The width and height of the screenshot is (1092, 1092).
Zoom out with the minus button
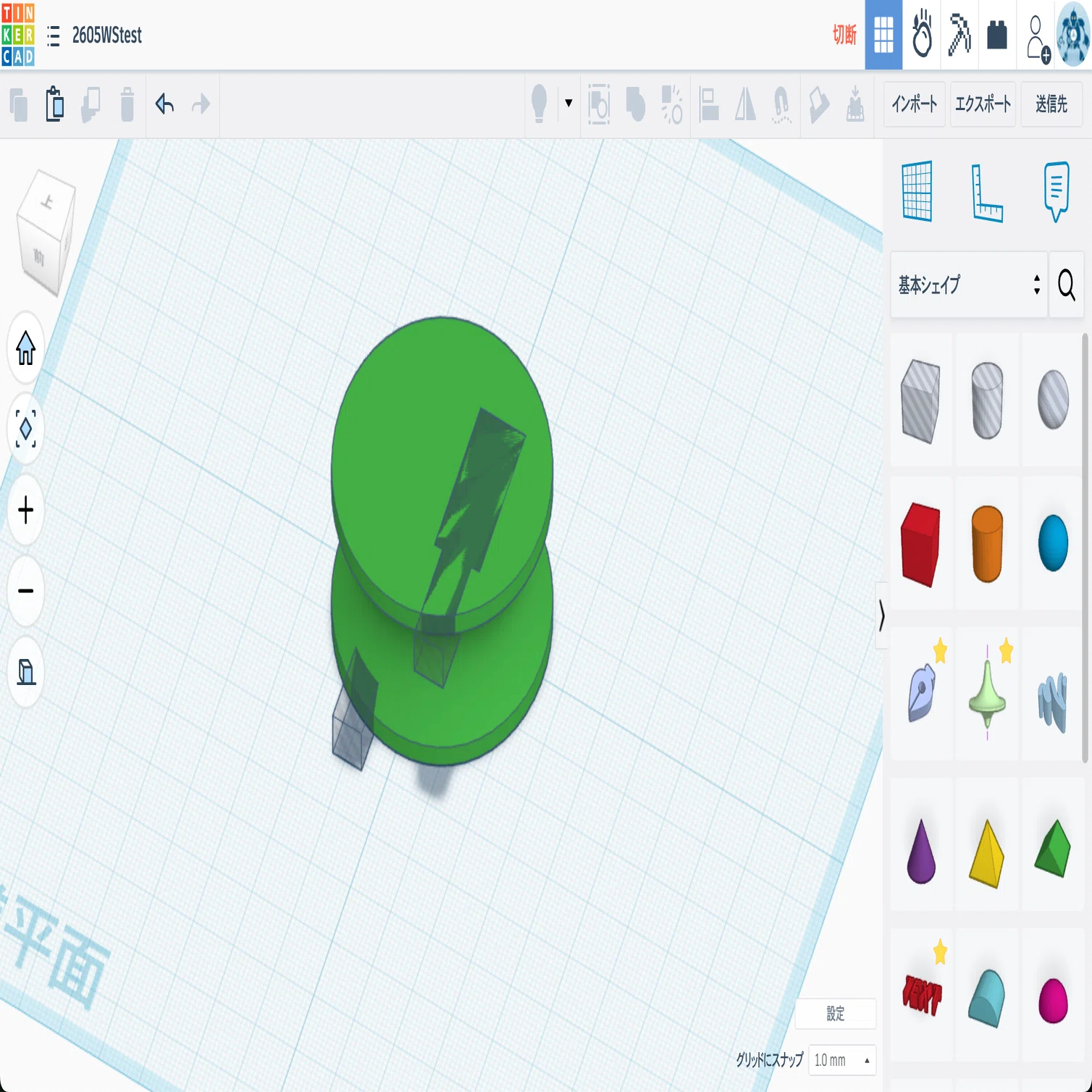pos(25,591)
